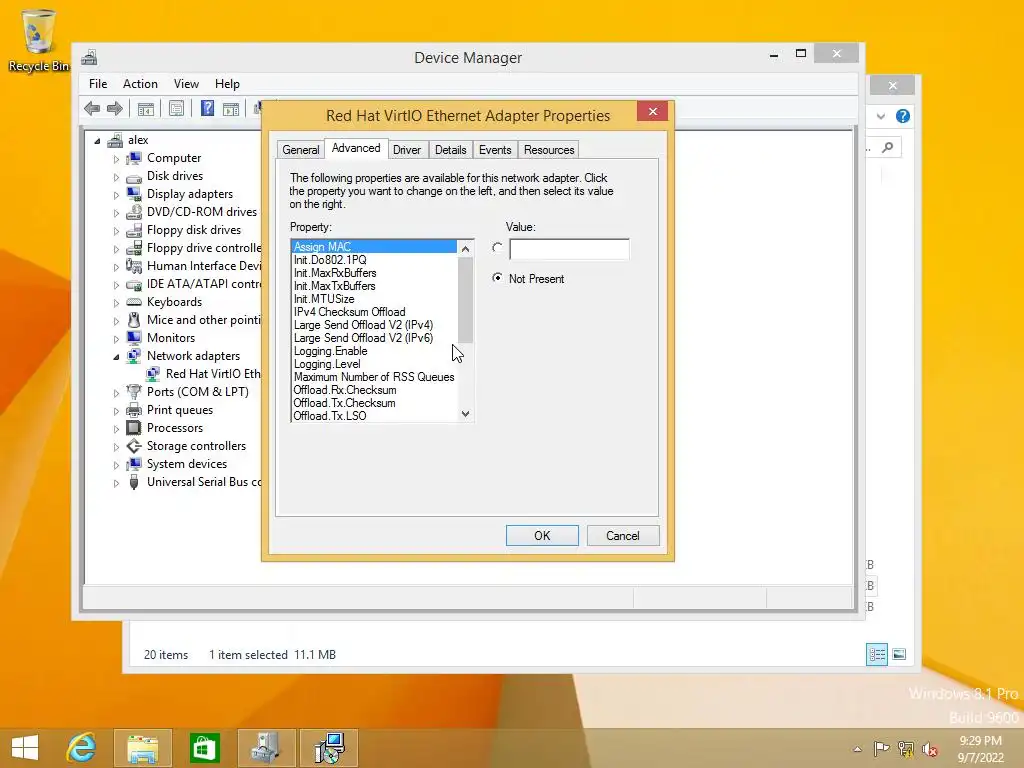
Task: Switch to the Resources tab
Action: (x=549, y=150)
